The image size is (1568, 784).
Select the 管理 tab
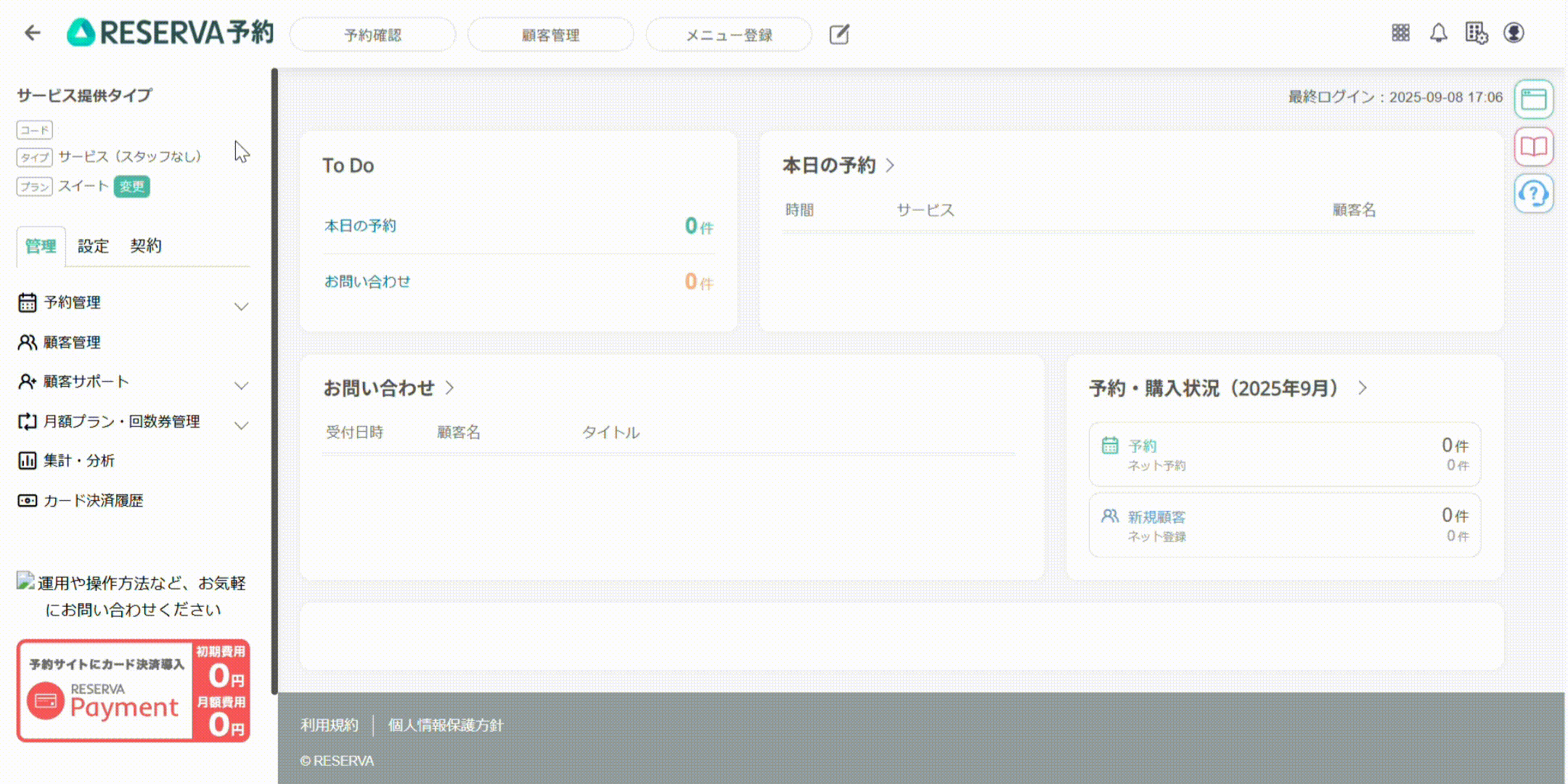click(41, 246)
